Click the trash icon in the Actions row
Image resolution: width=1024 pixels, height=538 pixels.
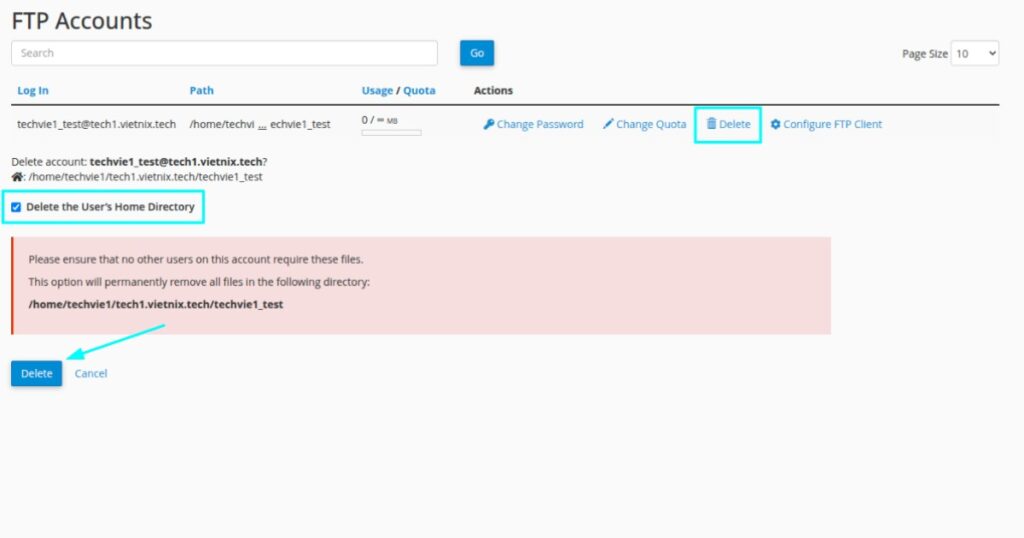[711, 124]
